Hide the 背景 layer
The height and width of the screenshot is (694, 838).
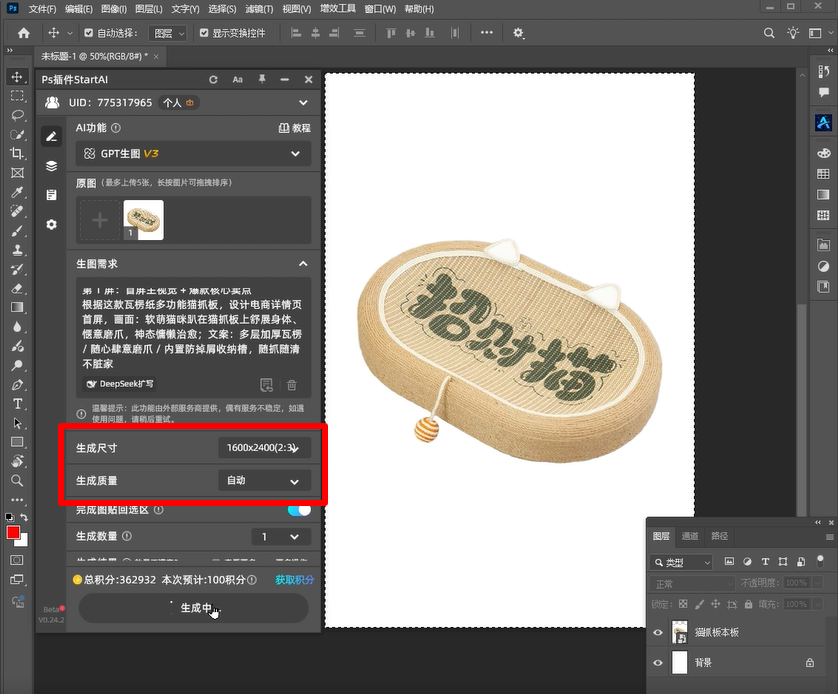pos(658,663)
